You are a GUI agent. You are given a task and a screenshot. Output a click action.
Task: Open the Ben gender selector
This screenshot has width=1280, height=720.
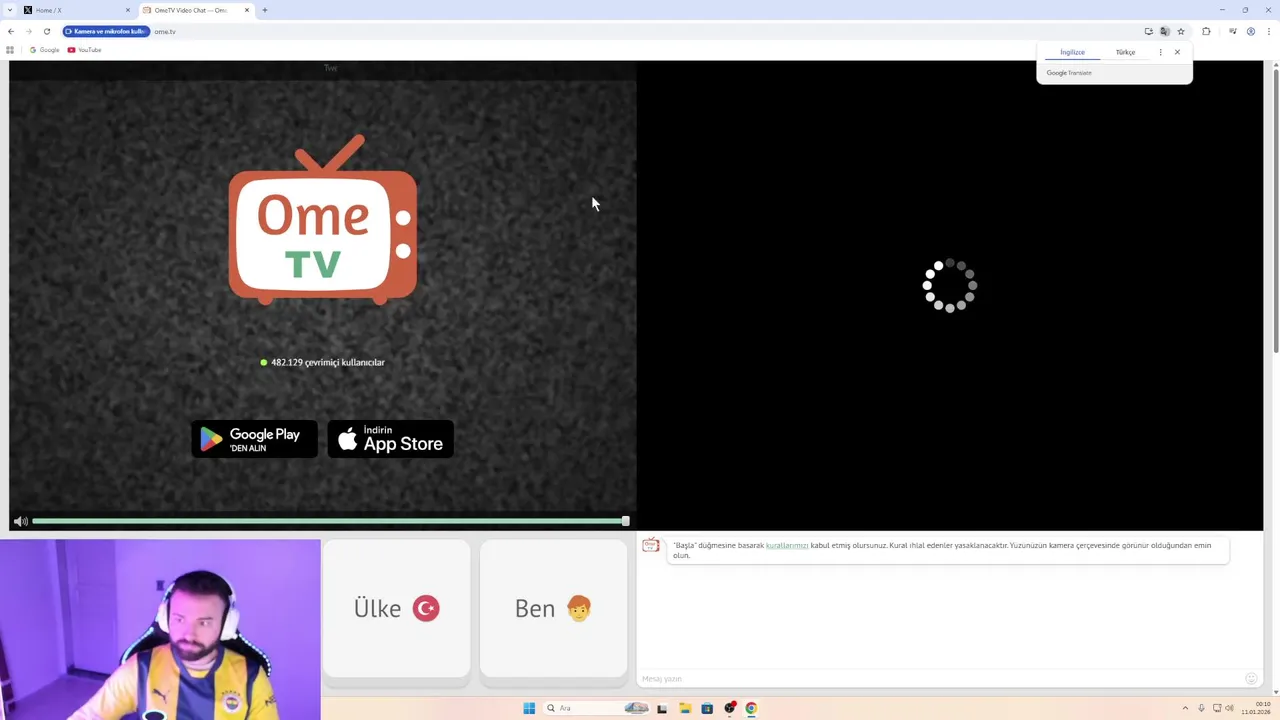click(x=553, y=608)
